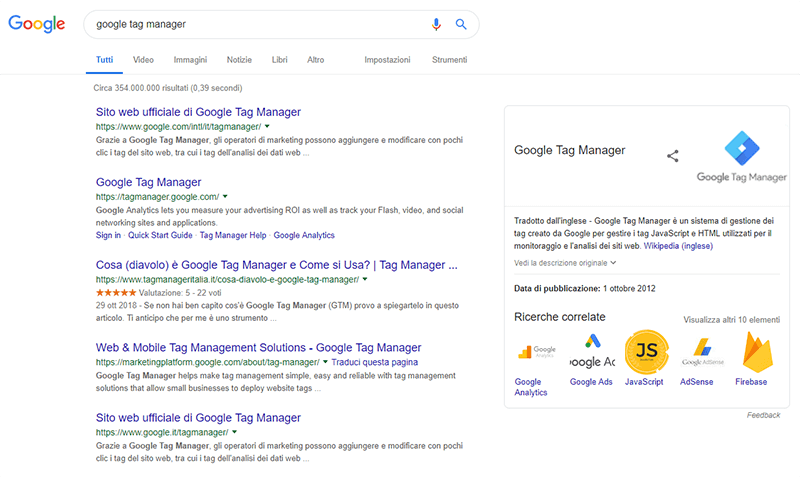Open Cosa (diavolo) è Google Tag Manager result
Image resolution: width=800 pixels, height=478 pixels.
pos(277,265)
